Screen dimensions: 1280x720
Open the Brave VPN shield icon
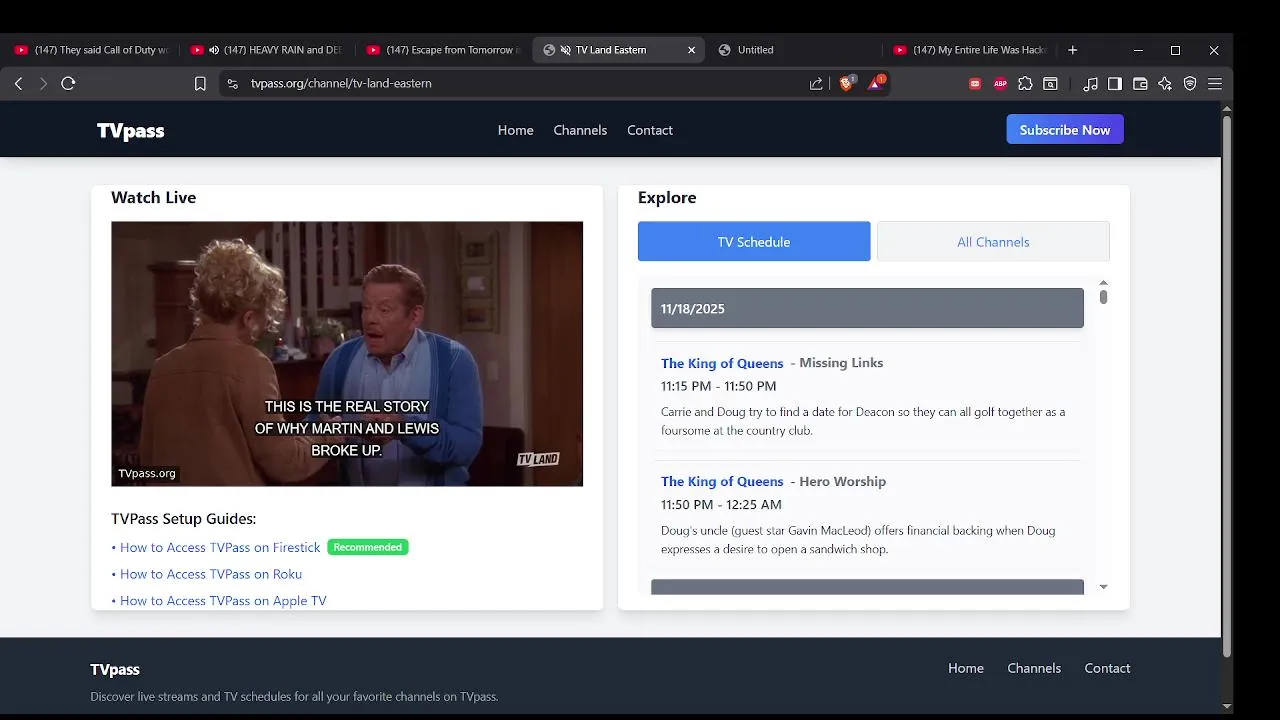(x=1190, y=84)
